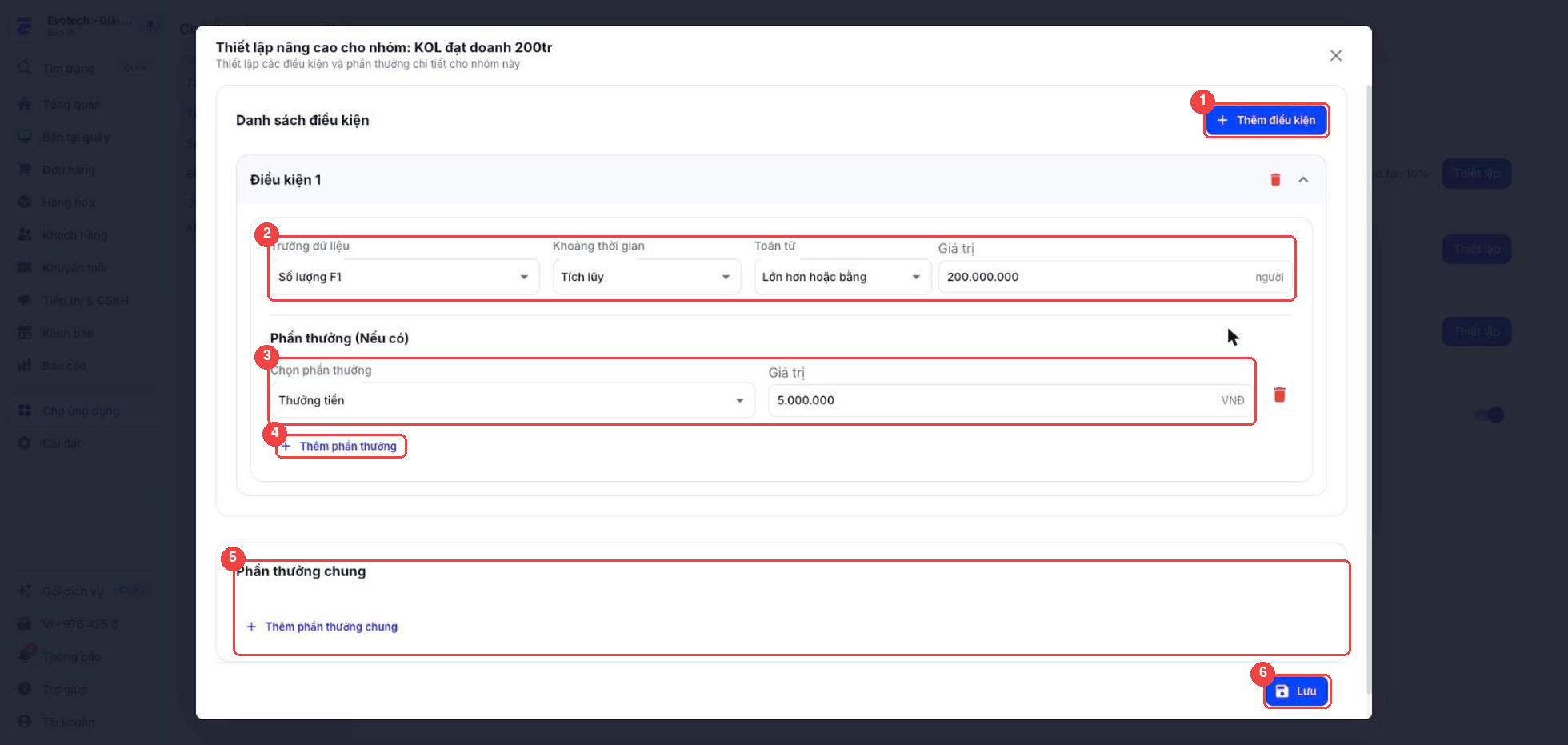Click Thêm phần thưởng chung link
This screenshot has width=1568, height=745.
pyautogui.click(x=322, y=627)
